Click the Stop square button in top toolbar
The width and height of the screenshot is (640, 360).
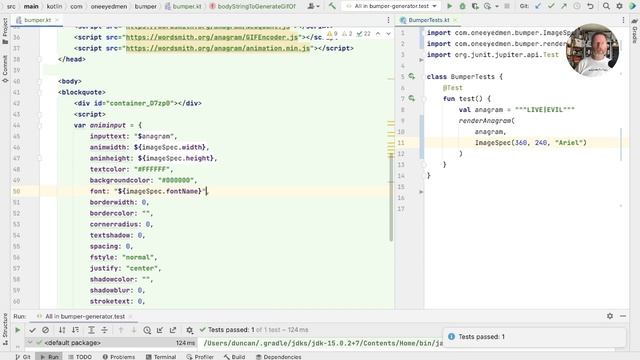(507, 6)
